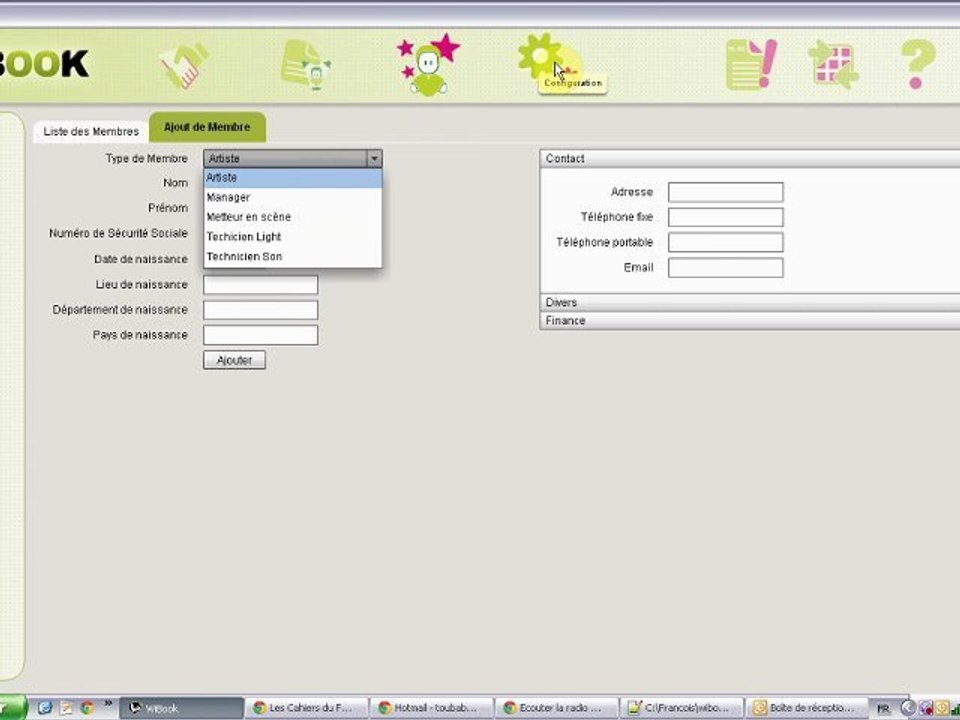Expand quick launch overflow chevron
Image resolution: width=960 pixels, height=720 pixels.
pyautogui.click(x=108, y=703)
